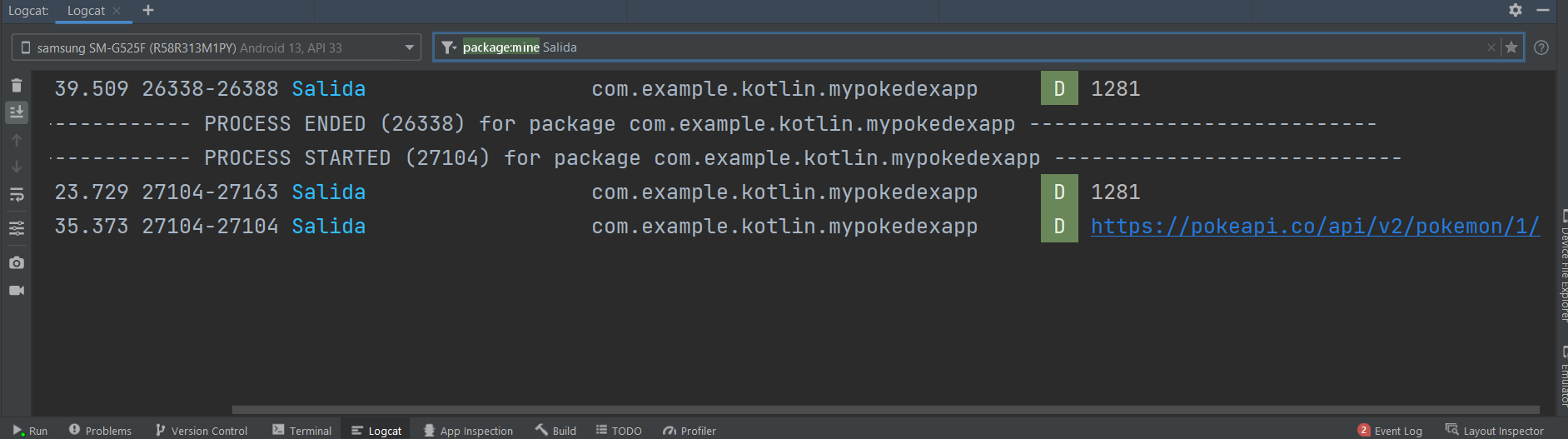Viewport: 1568px width, 439px height.
Task: Add a new Logcat tab
Action: tap(148, 10)
